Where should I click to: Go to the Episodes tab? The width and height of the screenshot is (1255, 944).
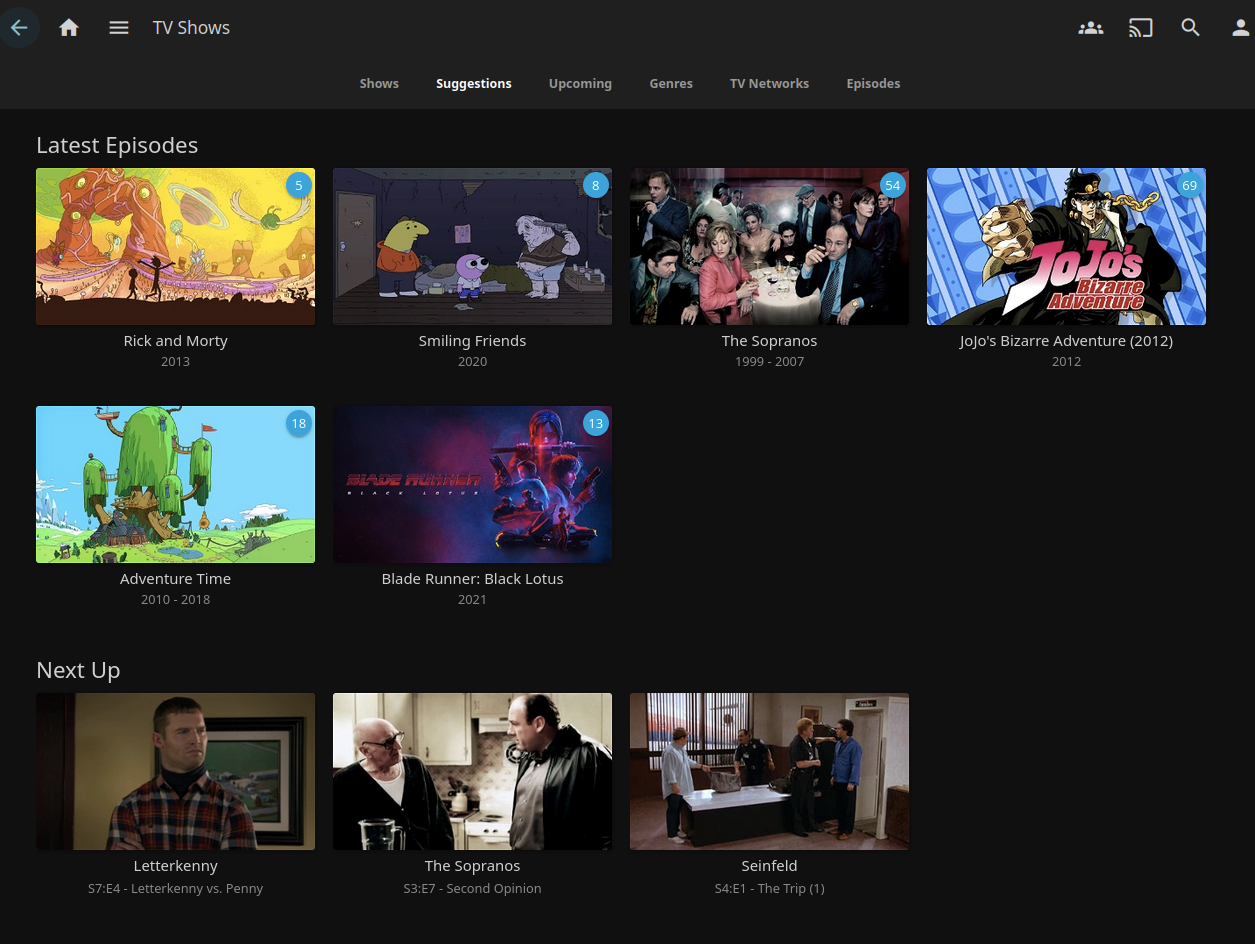pos(873,84)
